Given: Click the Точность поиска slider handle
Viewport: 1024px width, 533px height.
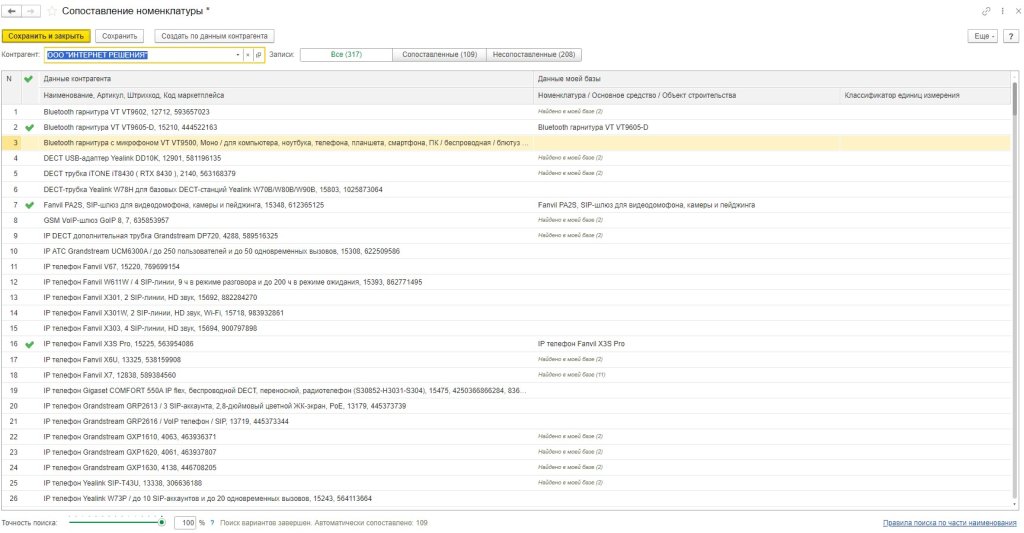Looking at the screenshot, I should pos(162,522).
